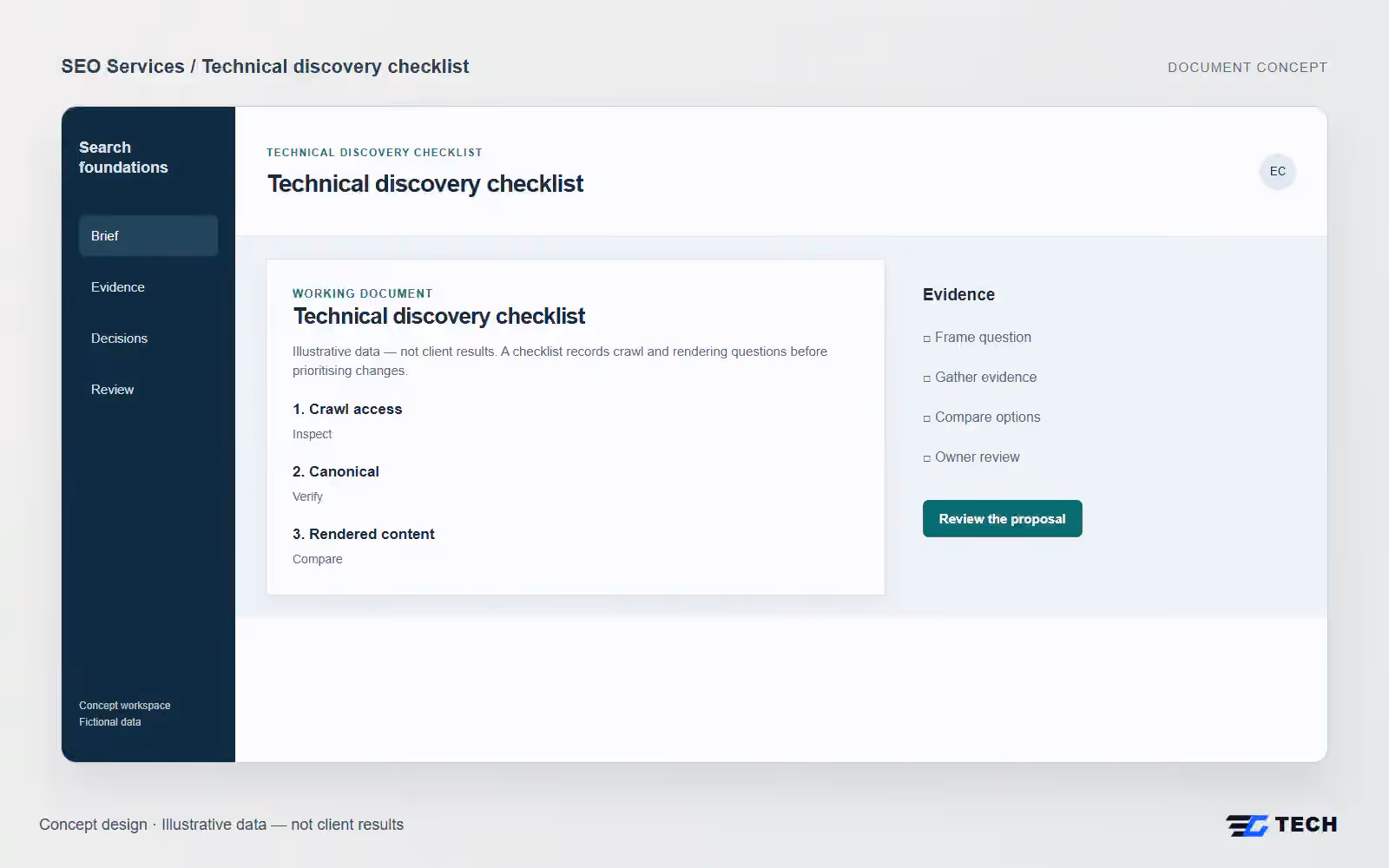Select the '2. Canonical' heading

coord(336,471)
